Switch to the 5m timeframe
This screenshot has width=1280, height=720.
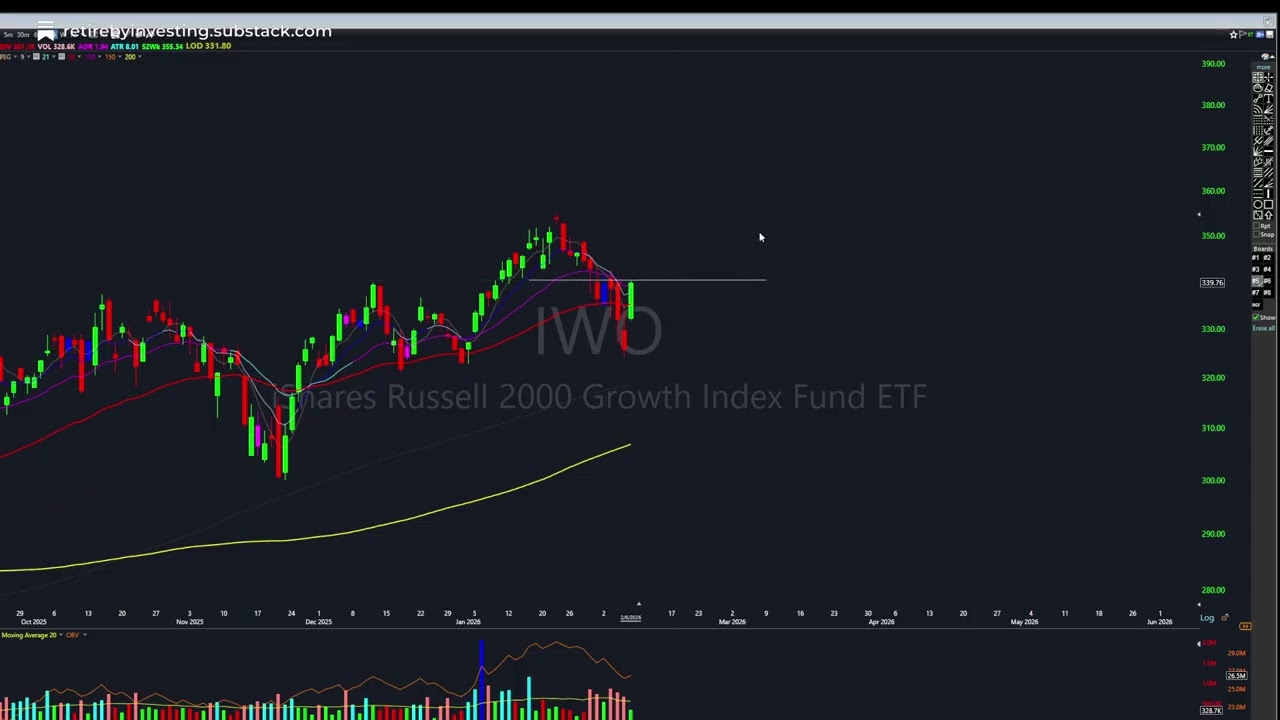(8, 35)
